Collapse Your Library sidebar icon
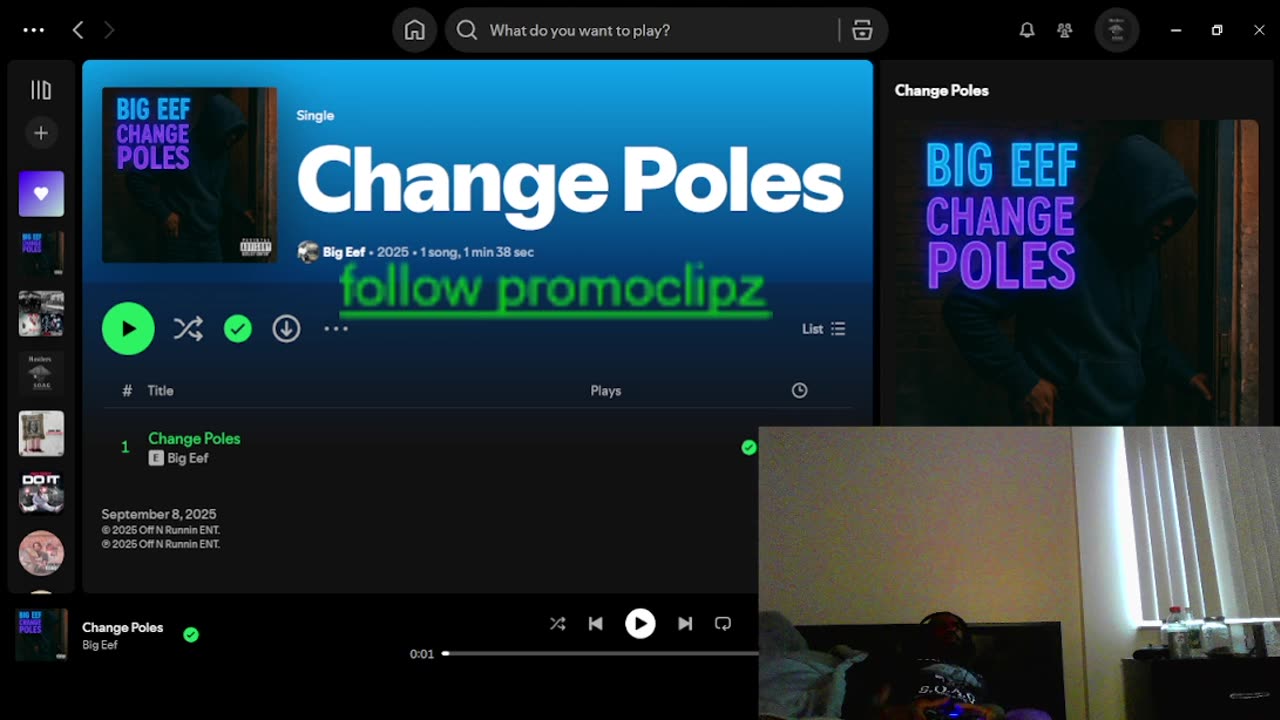 (41, 90)
